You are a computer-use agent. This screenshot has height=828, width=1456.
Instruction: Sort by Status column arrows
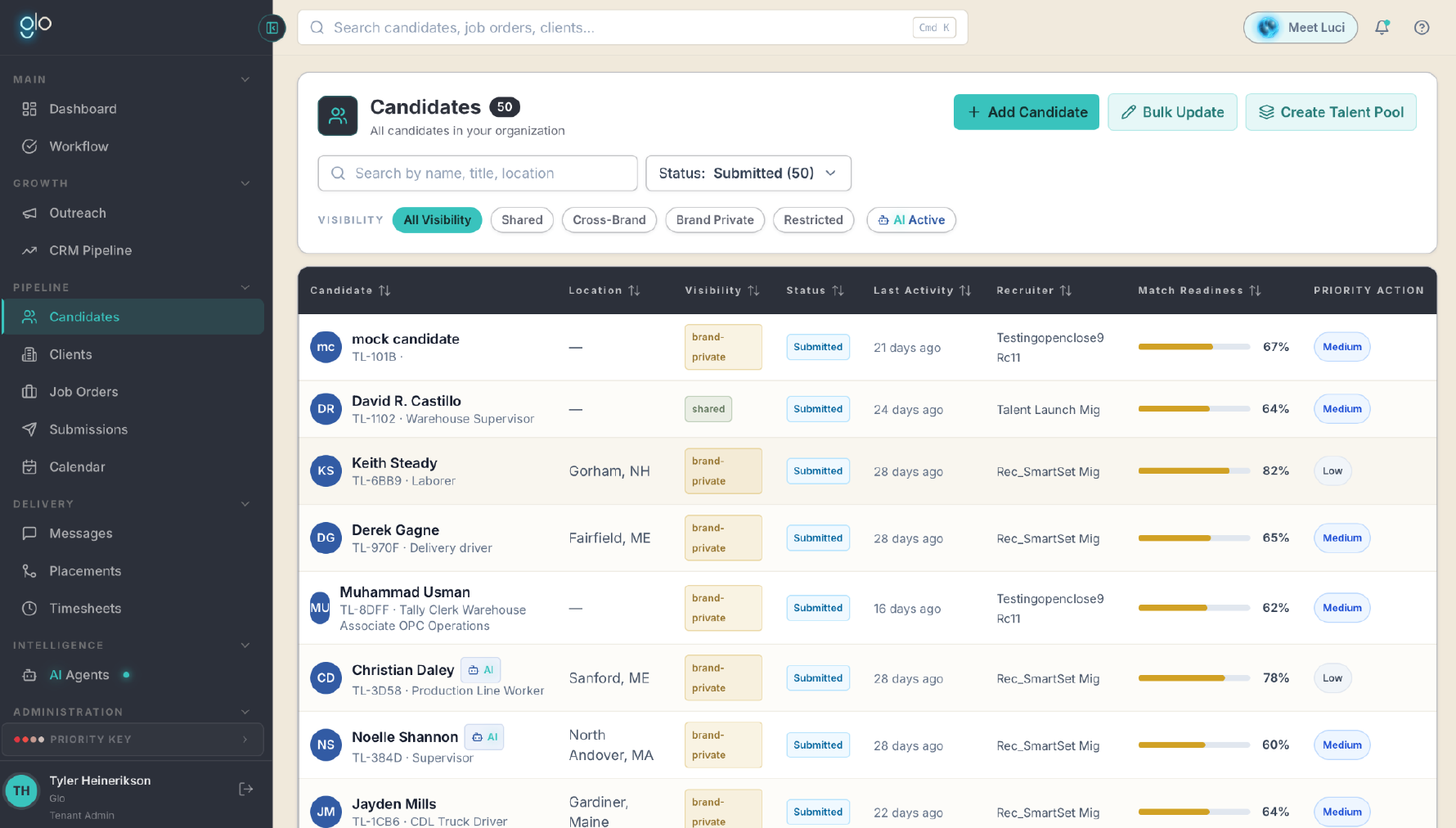838,290
